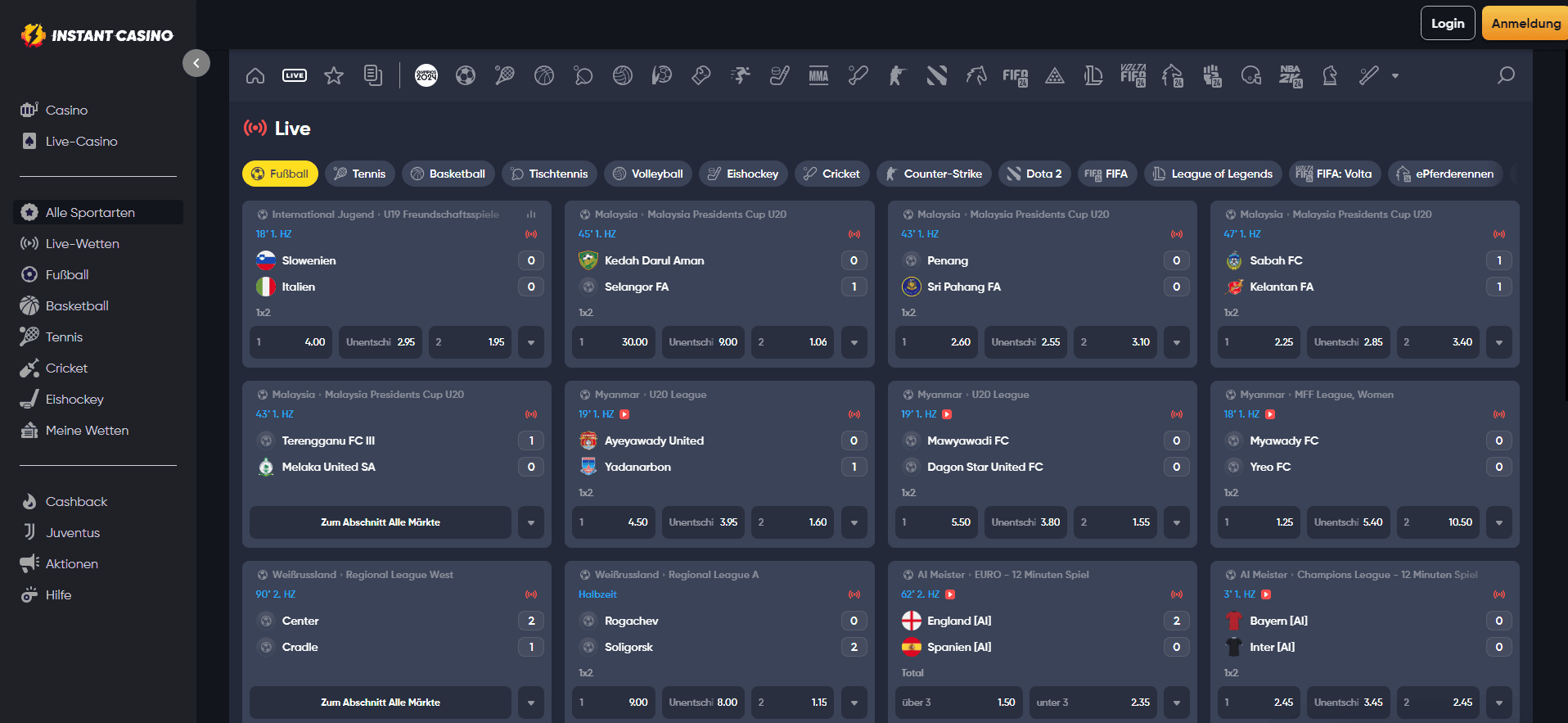Select the American football helmet icon
Image resolution: width=1568 pixels, height=723 pixels.
coord(1251,76)
